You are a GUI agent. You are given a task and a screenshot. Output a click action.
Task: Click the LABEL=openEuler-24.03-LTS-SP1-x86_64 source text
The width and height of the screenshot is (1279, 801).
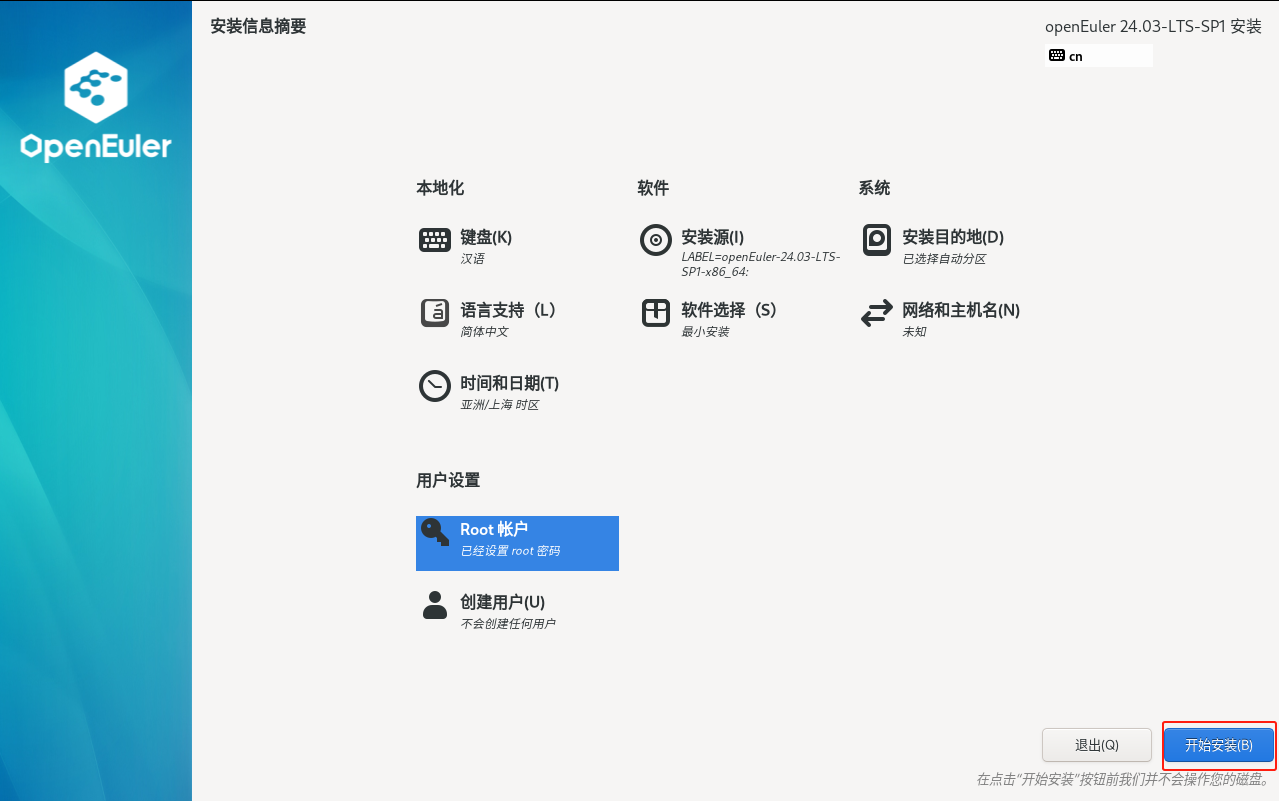[760, 264]
